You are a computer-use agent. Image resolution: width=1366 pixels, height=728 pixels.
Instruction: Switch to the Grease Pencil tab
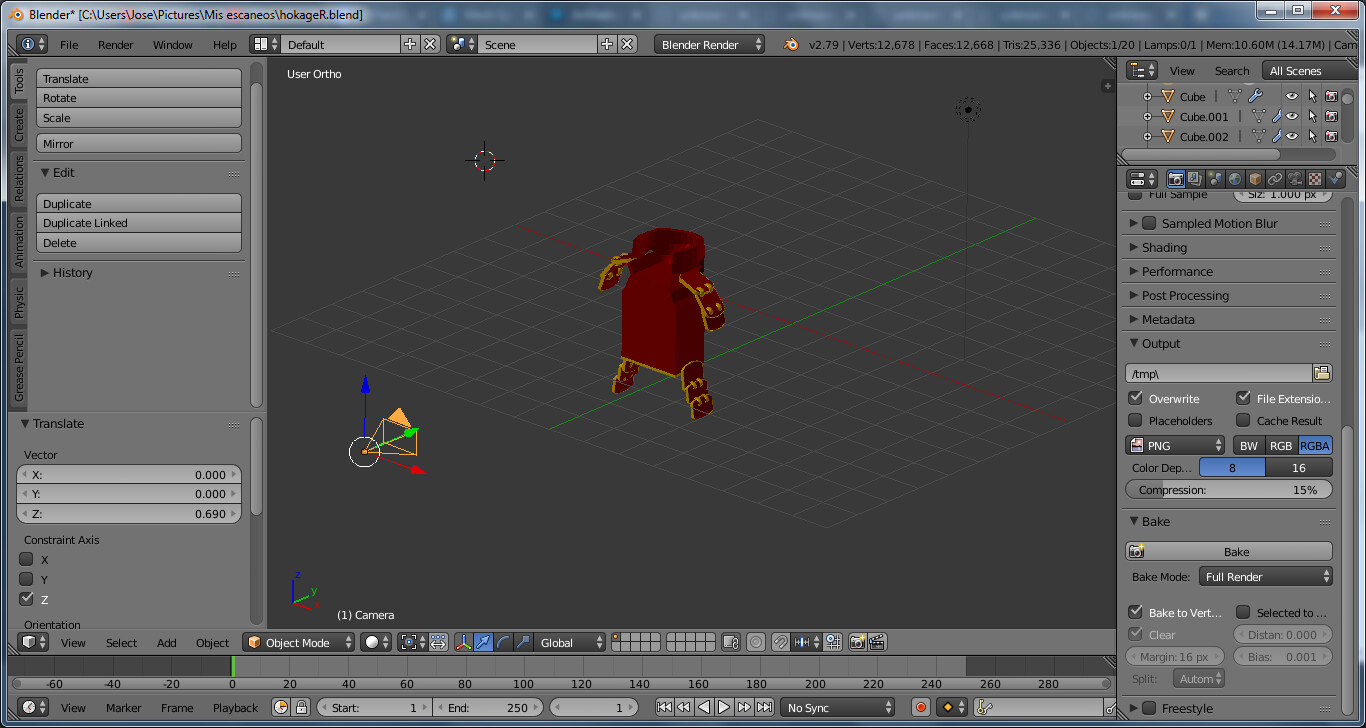pos(19,368)
